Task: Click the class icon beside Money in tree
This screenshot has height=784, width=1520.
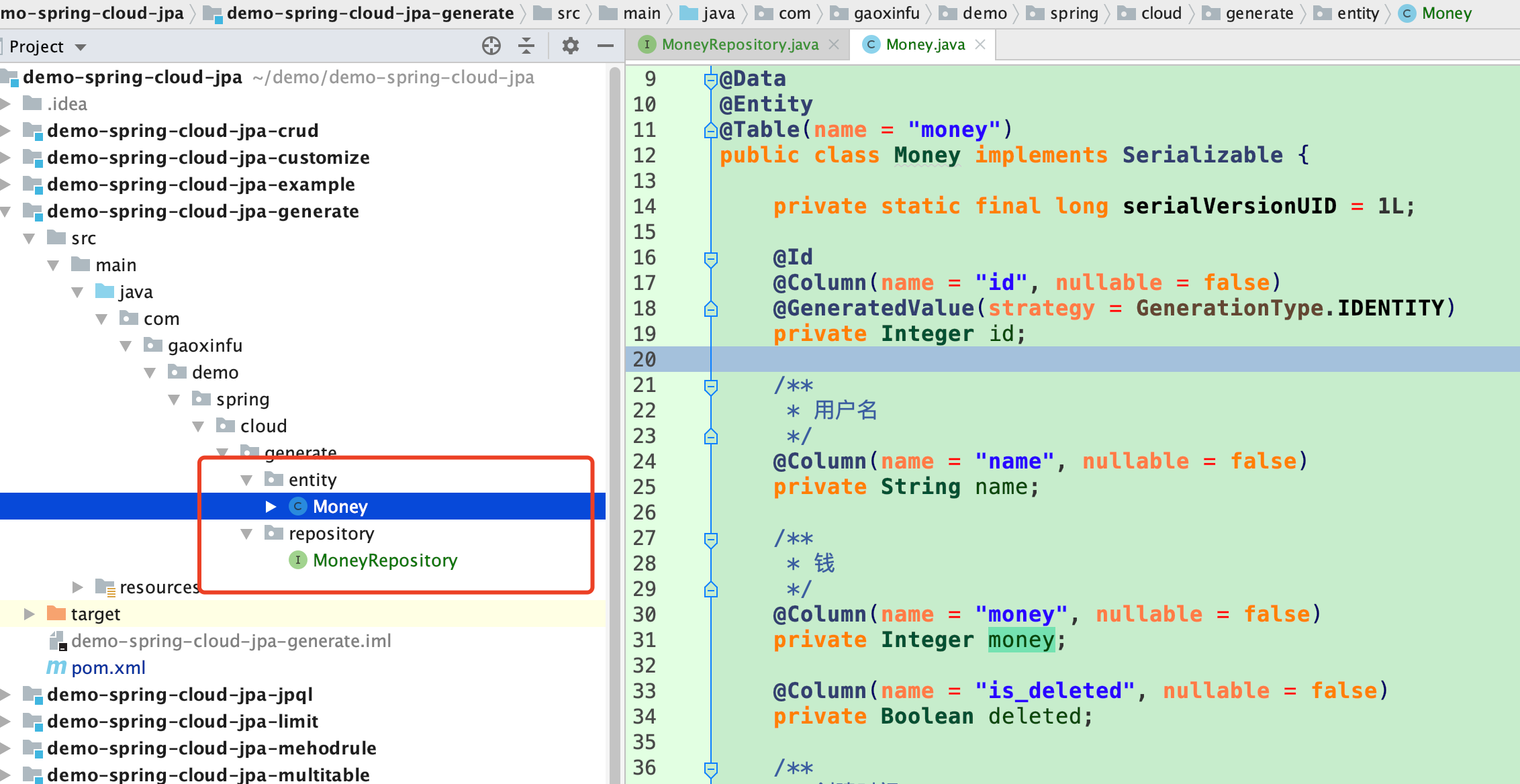Action: click(x=297, y=507)
